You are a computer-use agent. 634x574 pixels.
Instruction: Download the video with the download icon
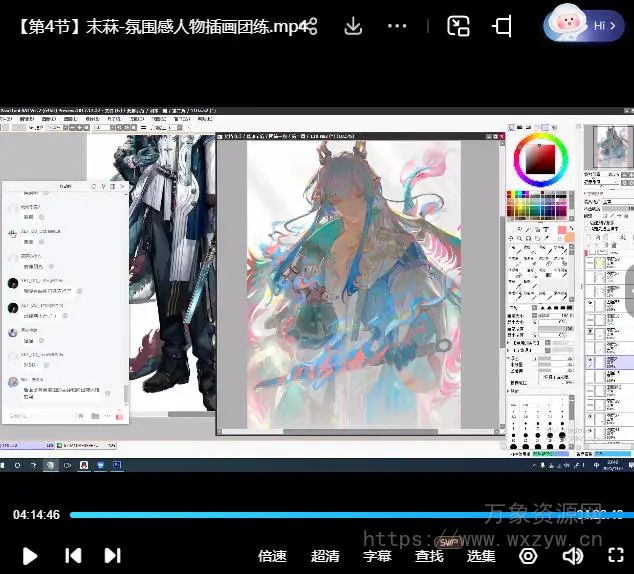point(353,27)
